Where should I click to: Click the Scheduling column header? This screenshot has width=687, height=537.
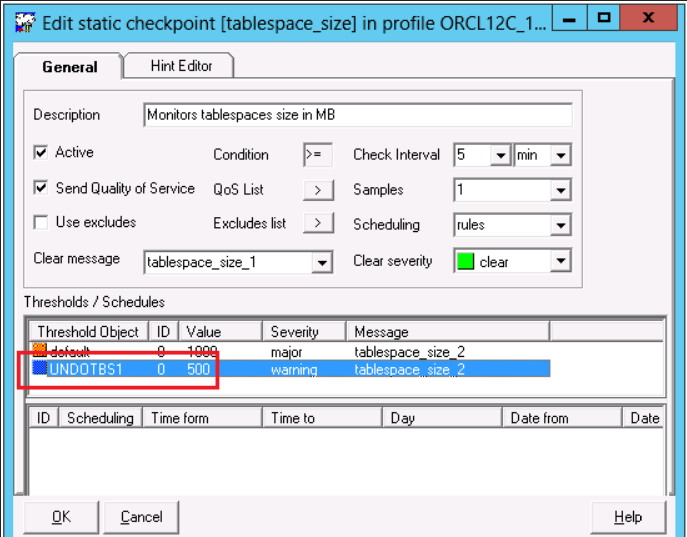100,418
